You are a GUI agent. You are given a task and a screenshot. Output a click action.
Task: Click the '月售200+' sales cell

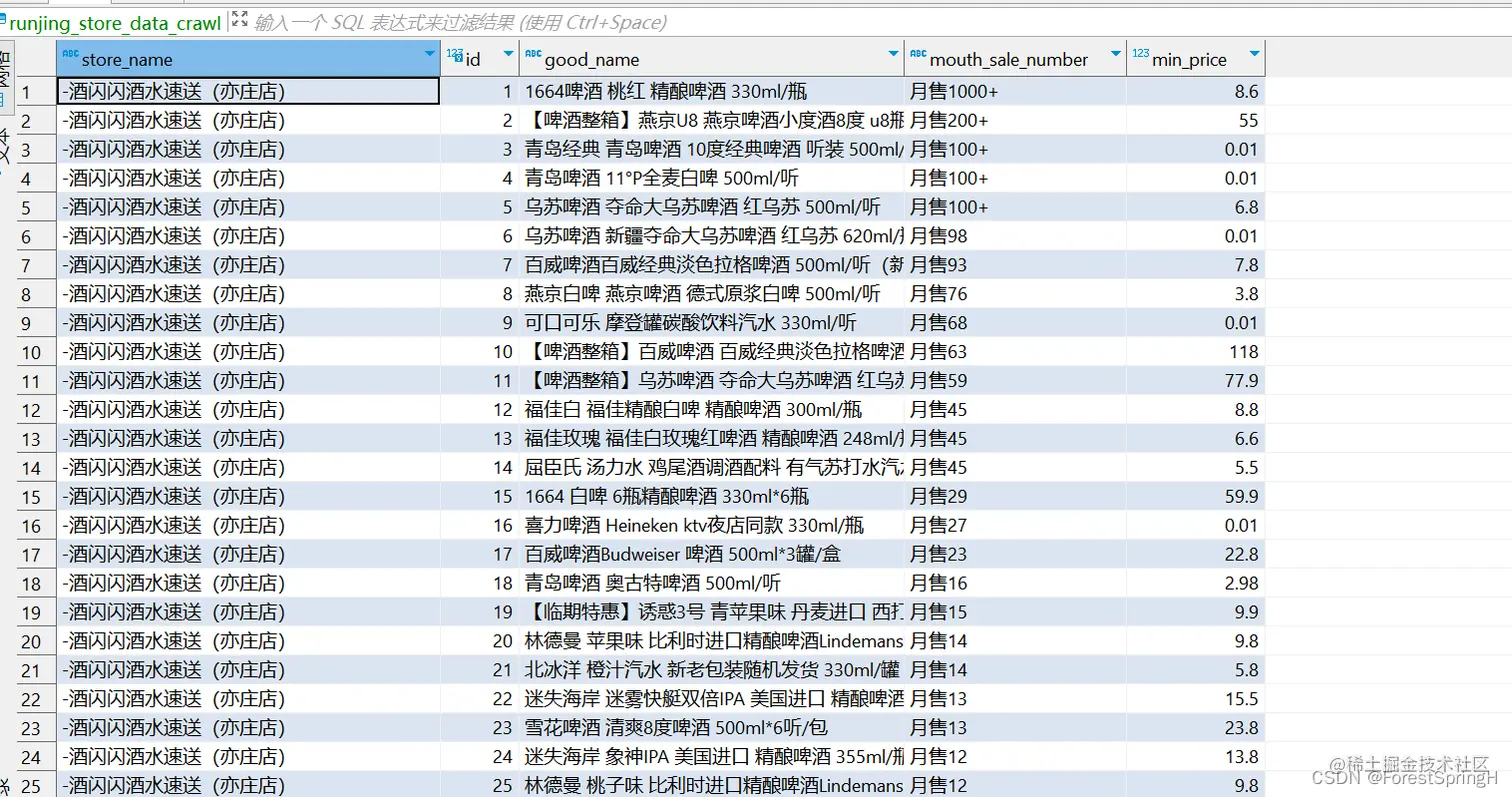click(1015, 121)
